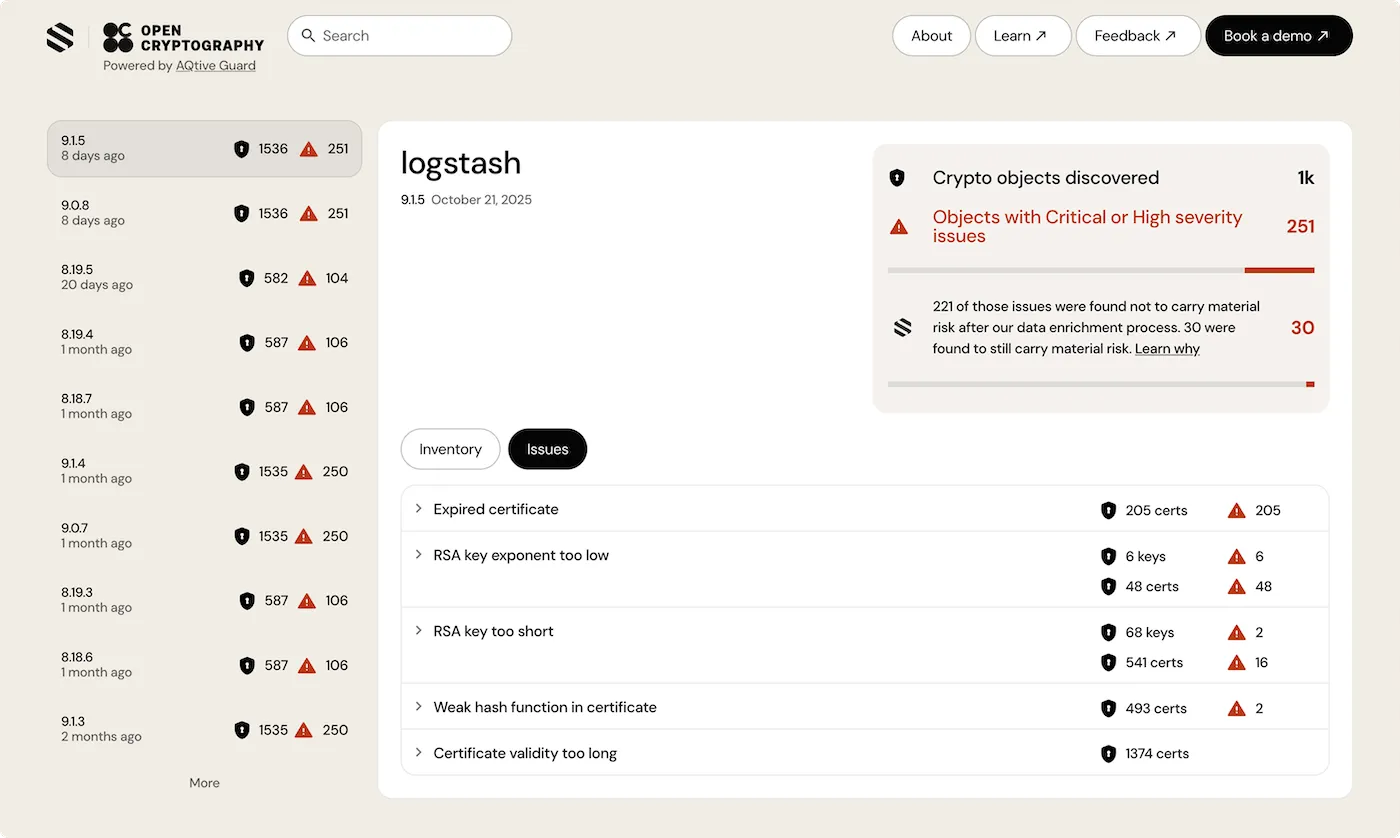Choose version 9.1.4 in the sidebar

pyautogui.click(x=205, y=471)
